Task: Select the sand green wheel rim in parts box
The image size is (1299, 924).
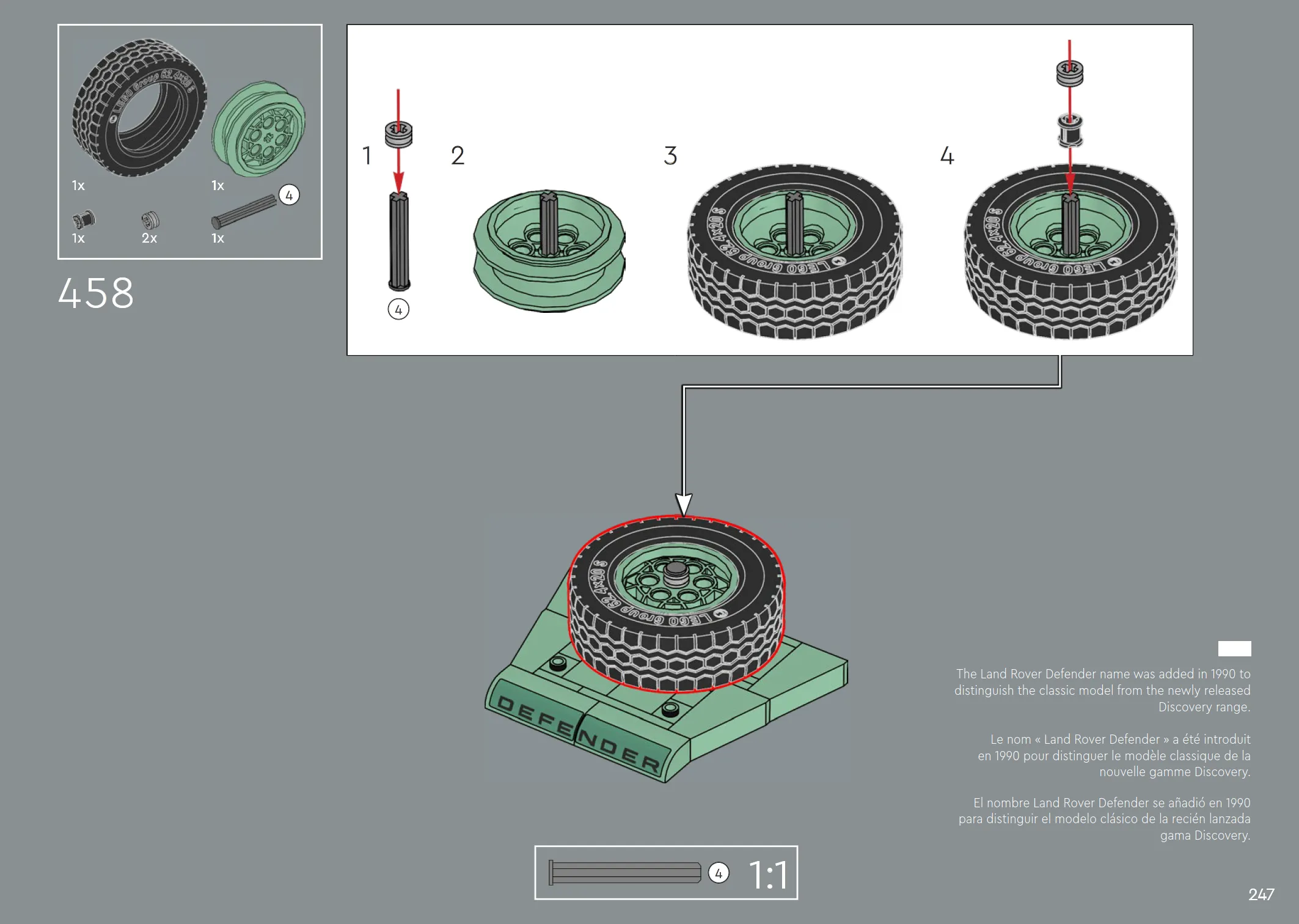Action: [x=259, y=129]
